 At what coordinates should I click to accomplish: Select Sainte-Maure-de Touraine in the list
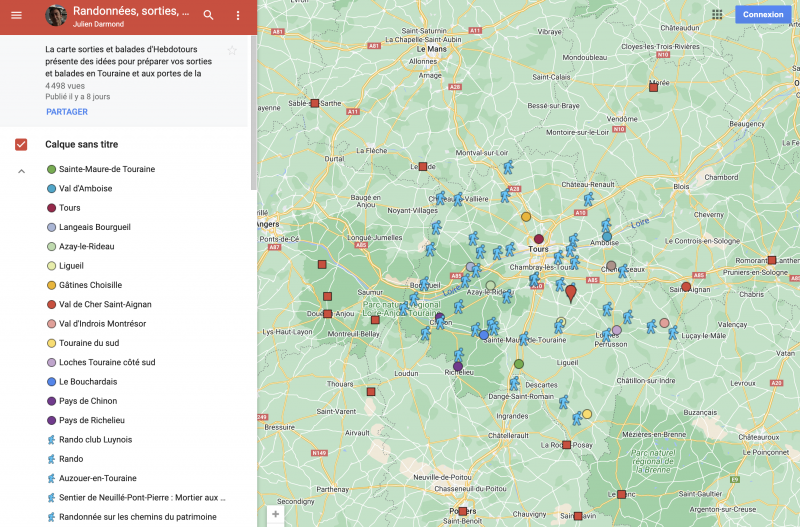click(107, 169)
